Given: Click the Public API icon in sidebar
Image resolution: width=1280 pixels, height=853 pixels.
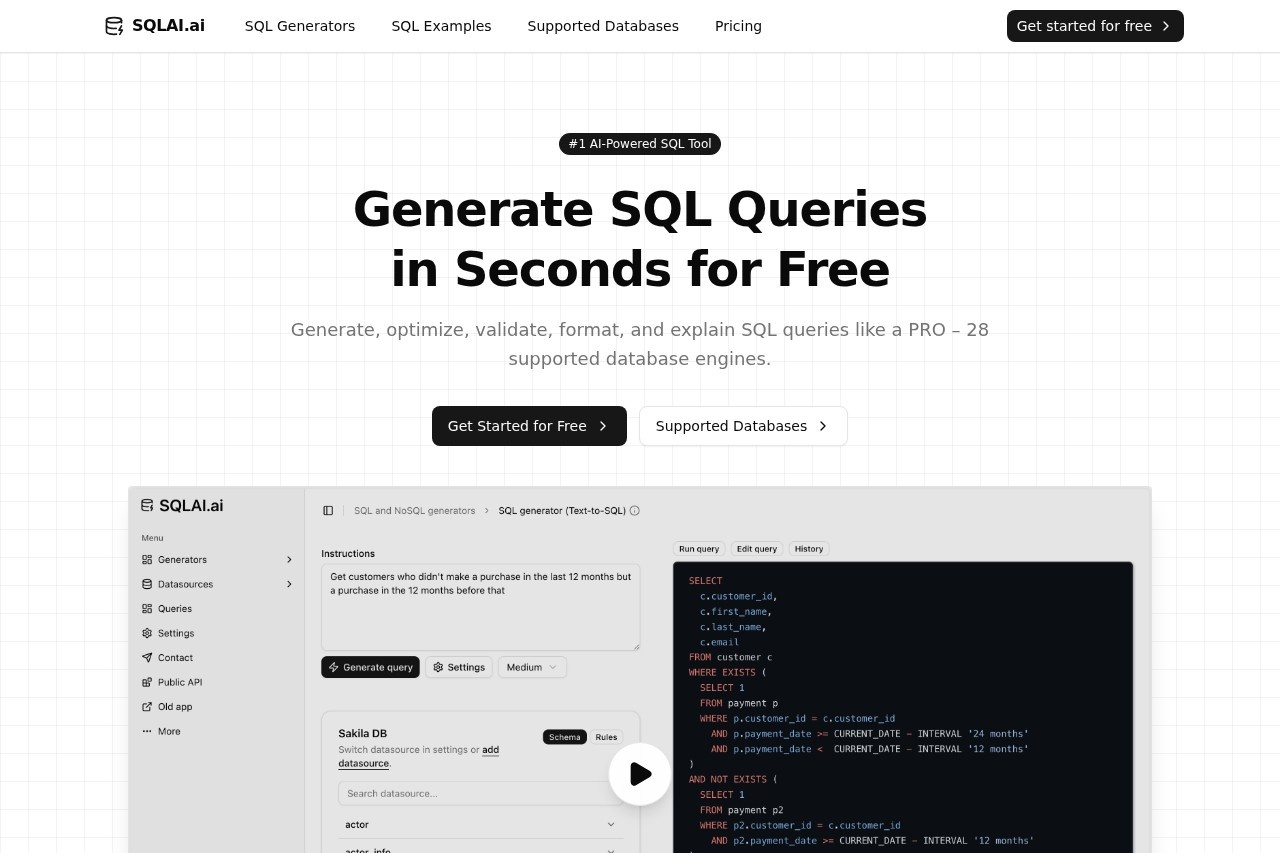Looking at the screenshot, I should (147, 682).
